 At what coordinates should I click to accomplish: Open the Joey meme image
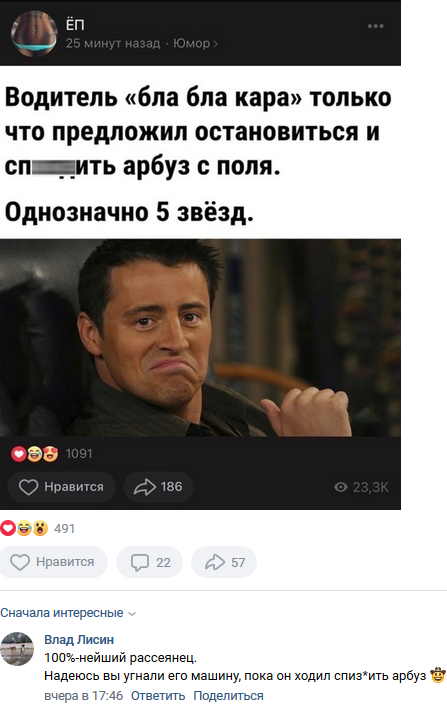coord(200,338)
